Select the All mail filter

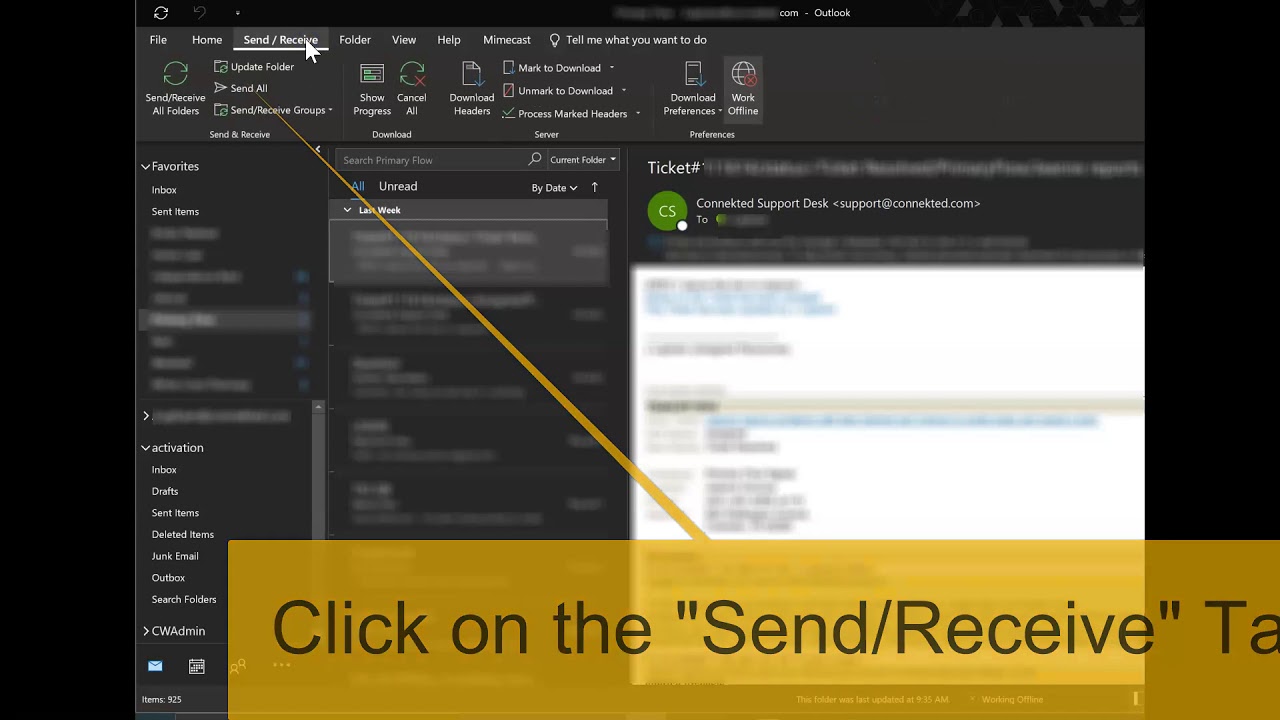coord(358,186)
